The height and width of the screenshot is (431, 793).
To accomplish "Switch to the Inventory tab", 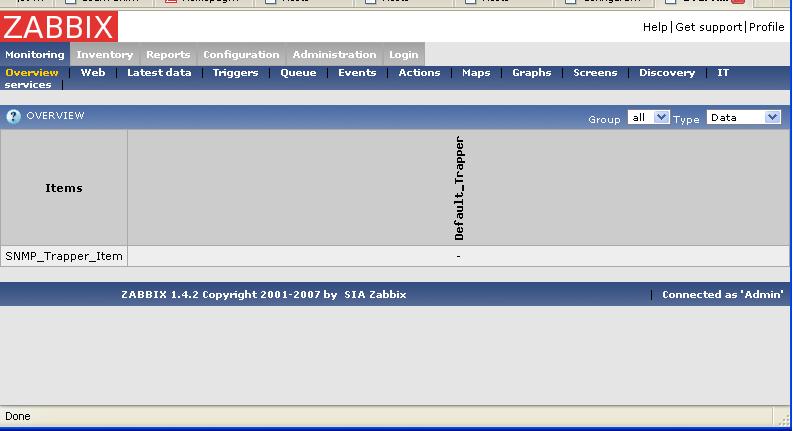I will [105, 54].
